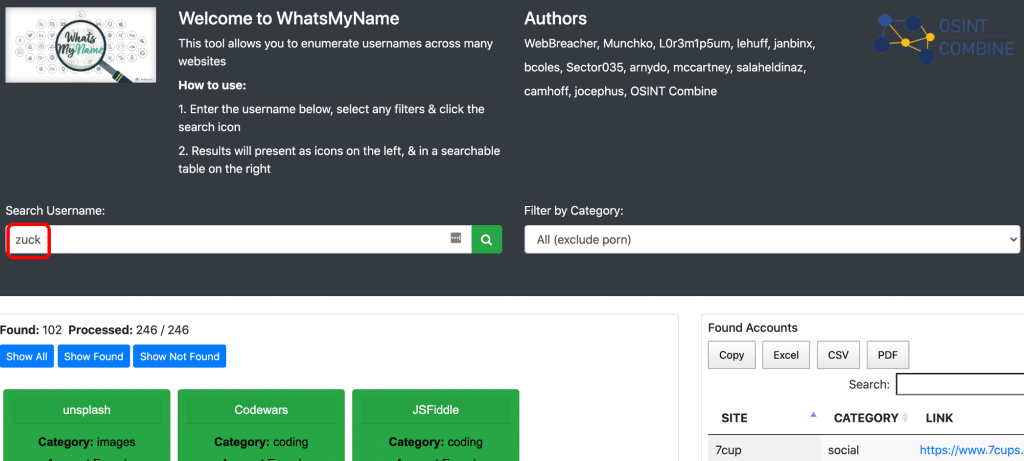The height and width of the screenshot is (461, 1024).
Task: Click the OSINT Combine logo
Action: [x=944, y=38]
